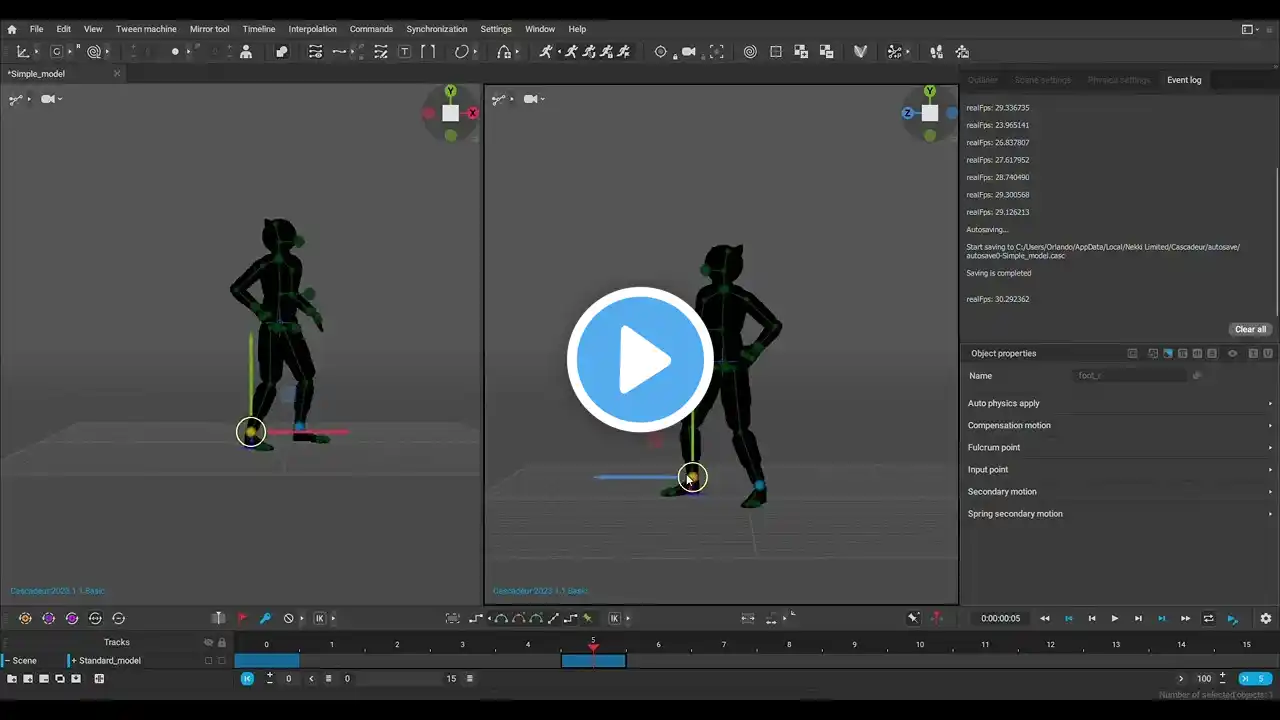Click the first running figure icon
Viewport: 1280px width, 720px height.
click(546, 52)
